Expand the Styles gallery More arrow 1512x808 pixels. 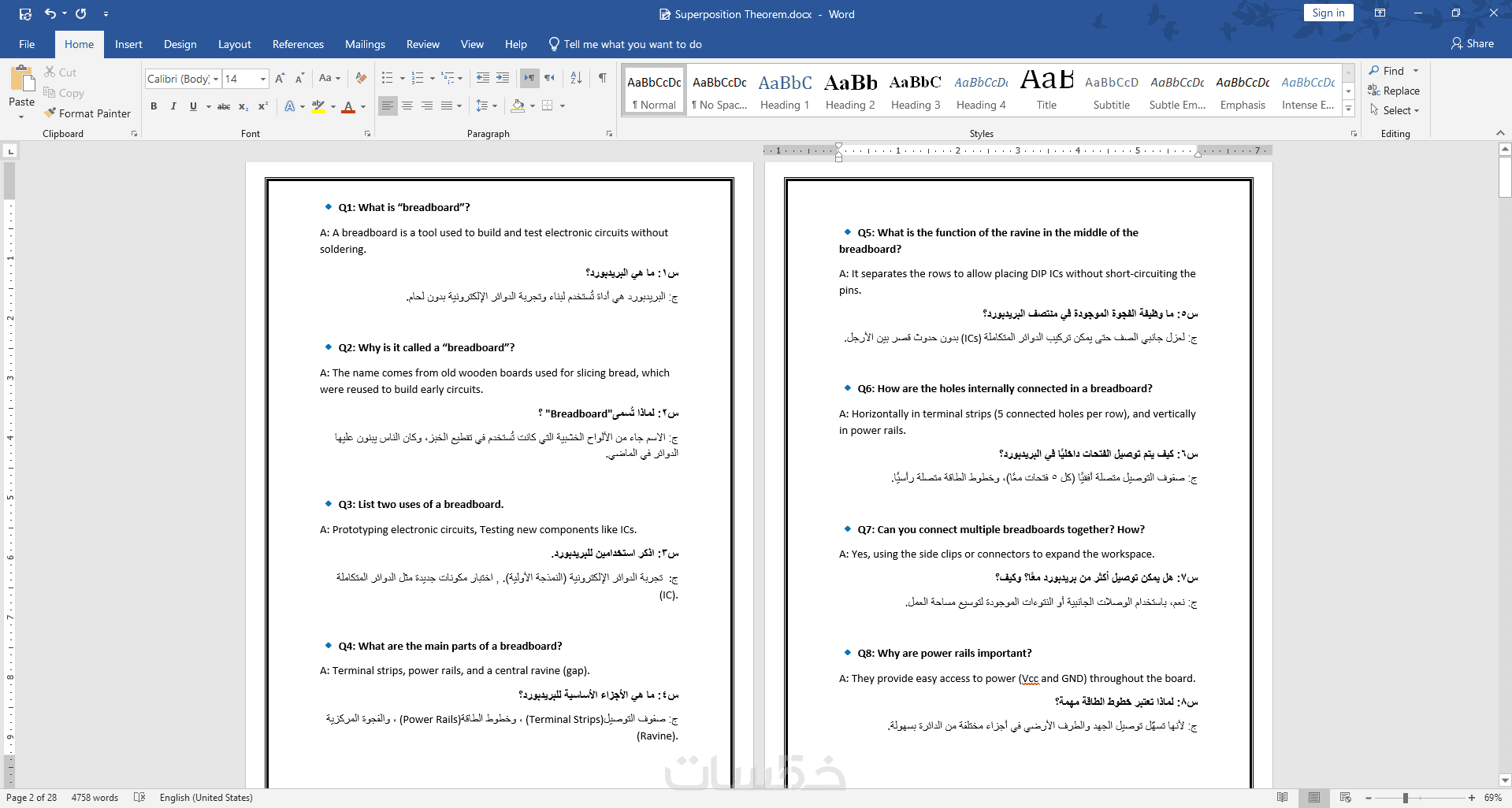click(x=1348, y=109)
